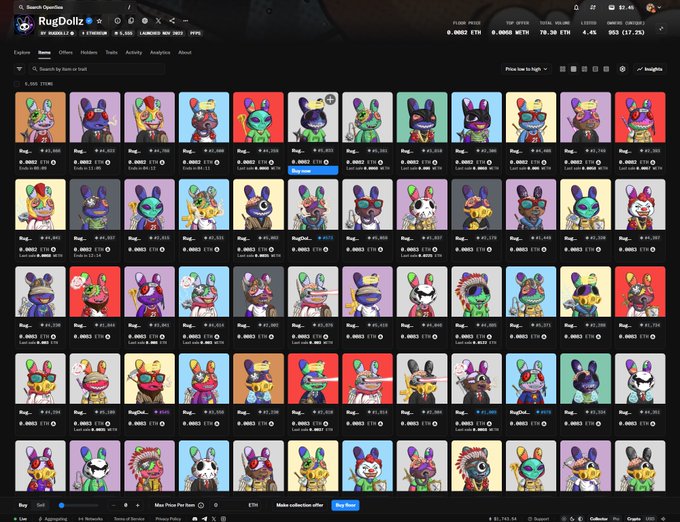Image resolution: width=680 pixels, height=522 pixels.
Task: Open the RugDollz website globe icon
Action: 145,21
